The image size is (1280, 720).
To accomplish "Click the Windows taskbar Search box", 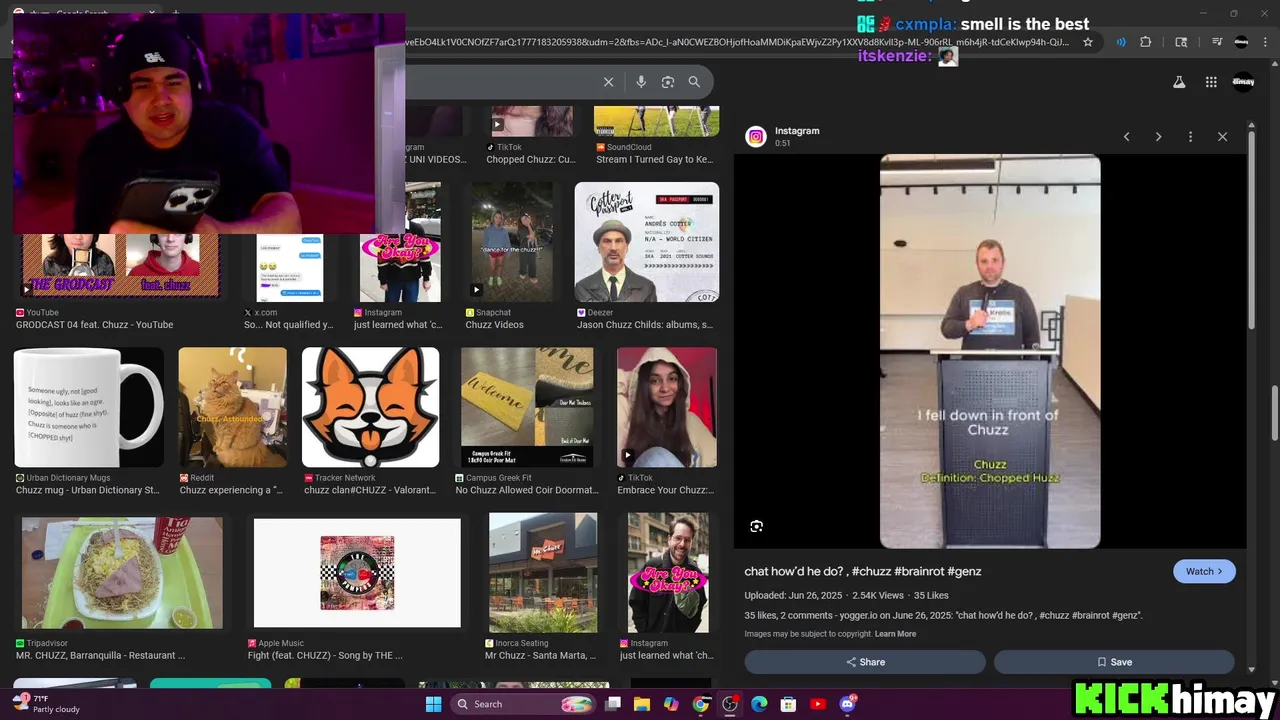I will [x=524, y=704].
